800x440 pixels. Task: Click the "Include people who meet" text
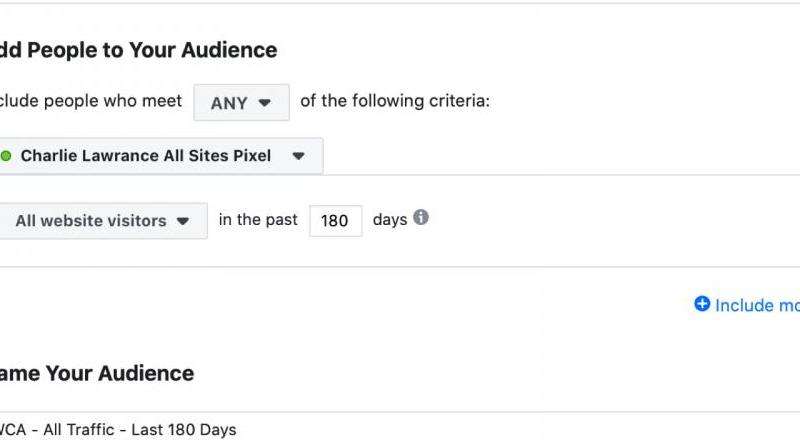[x=91, y=102]
